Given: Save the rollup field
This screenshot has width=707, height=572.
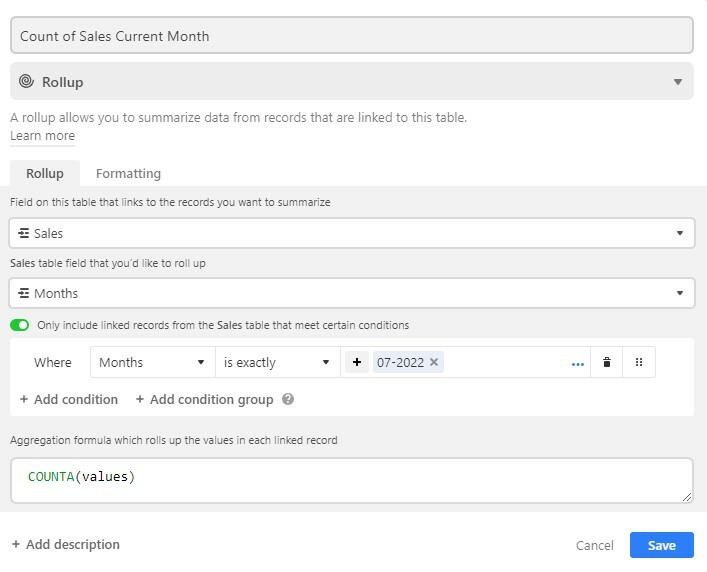Looking at the screenshot, I should (x=661, y=545).
